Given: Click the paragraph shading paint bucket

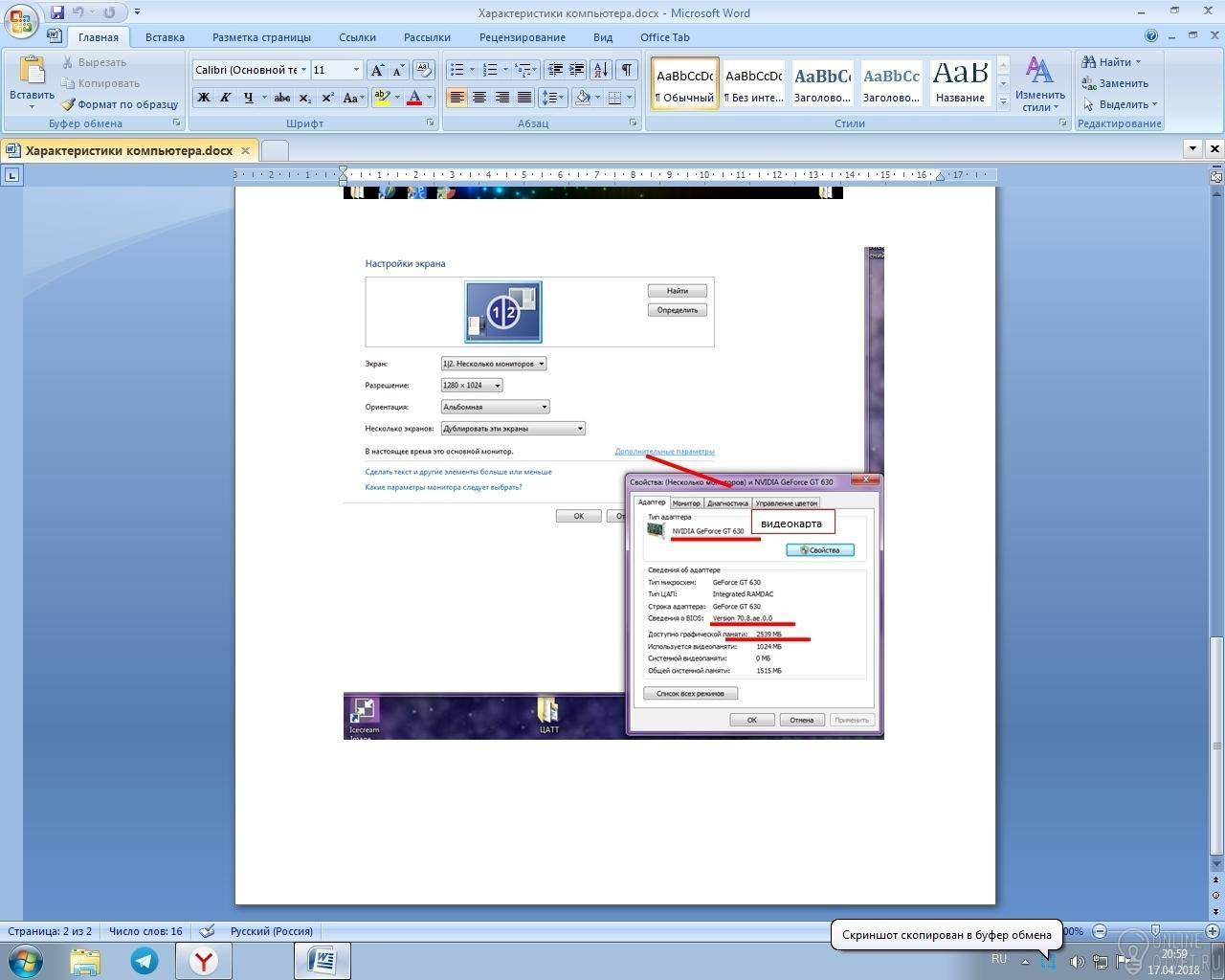Looking at the screenshot, I should pyautogui.click(x=583, y=98).
